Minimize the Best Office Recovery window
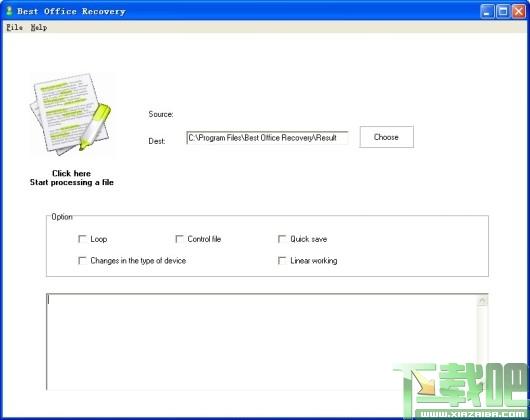Screen dimensions: 530x420 [487, 11]
